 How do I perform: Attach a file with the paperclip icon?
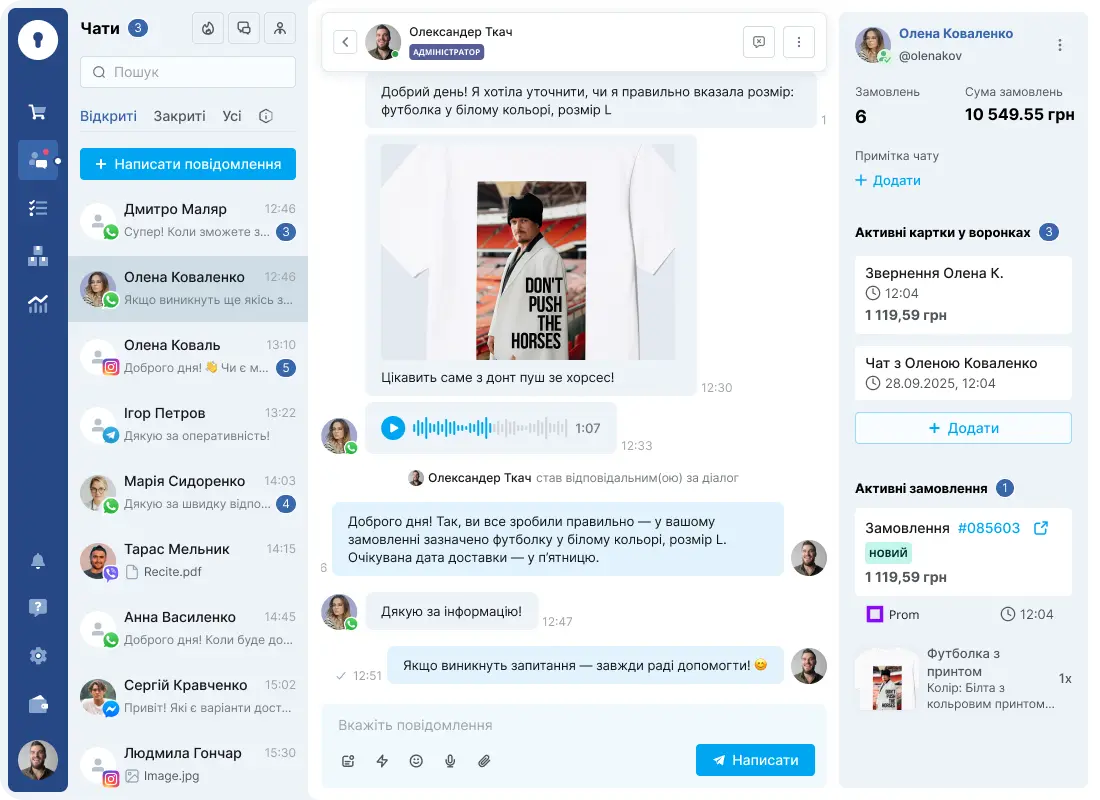coord(484,761)
